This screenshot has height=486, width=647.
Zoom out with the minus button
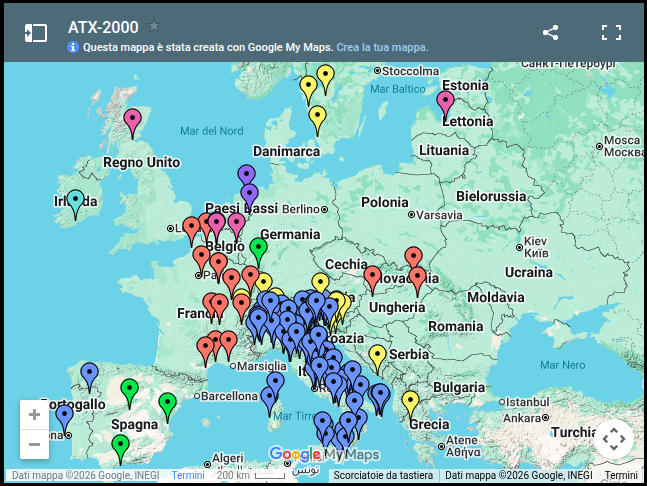pyautogui.click(x=34, y=444)
